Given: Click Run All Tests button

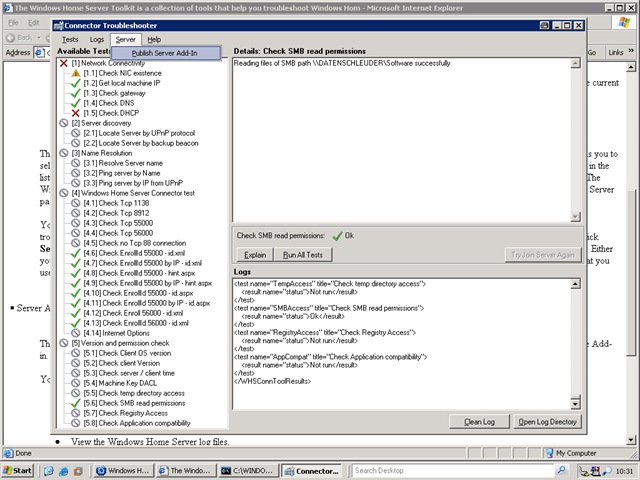Looking at the screenshot, I should (x=302, y=255).
